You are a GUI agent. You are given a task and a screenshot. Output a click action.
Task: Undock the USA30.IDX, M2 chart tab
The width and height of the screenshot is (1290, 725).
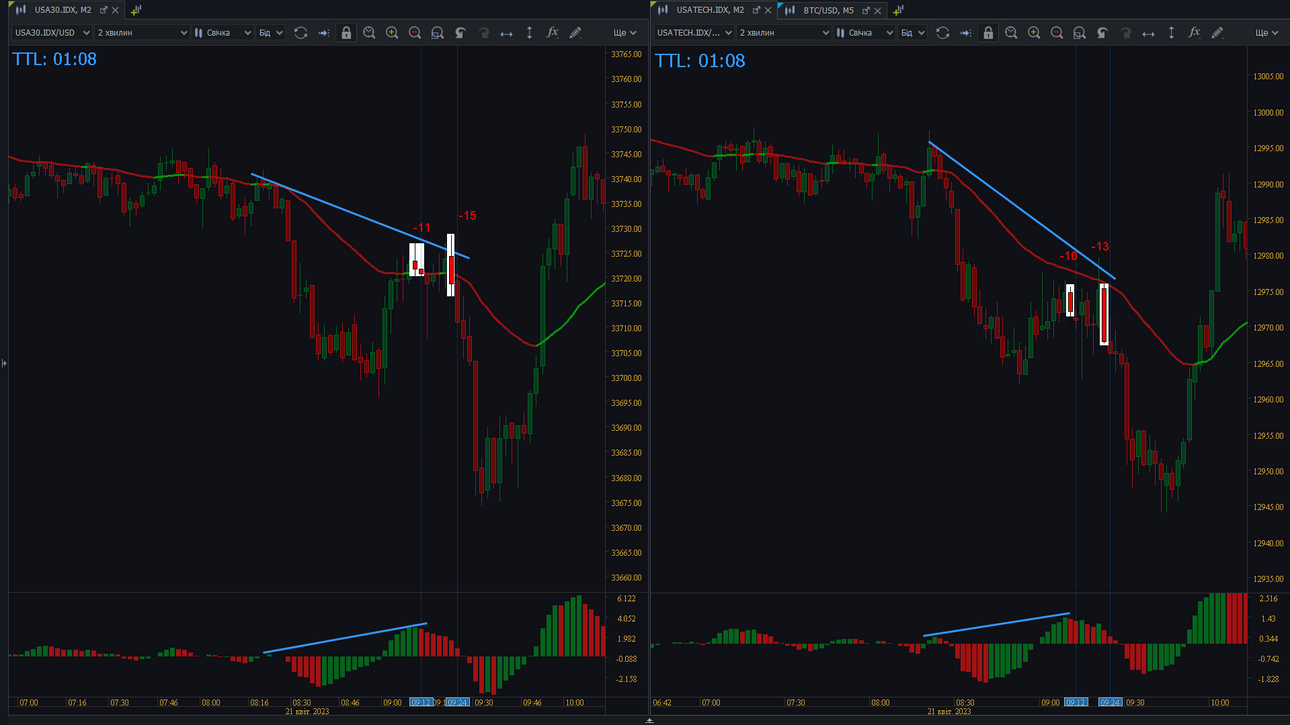coord(103,10)
